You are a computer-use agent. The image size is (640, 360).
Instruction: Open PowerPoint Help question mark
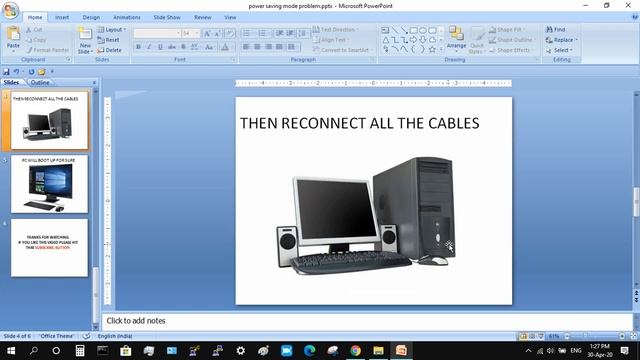(x=635, y=17)
